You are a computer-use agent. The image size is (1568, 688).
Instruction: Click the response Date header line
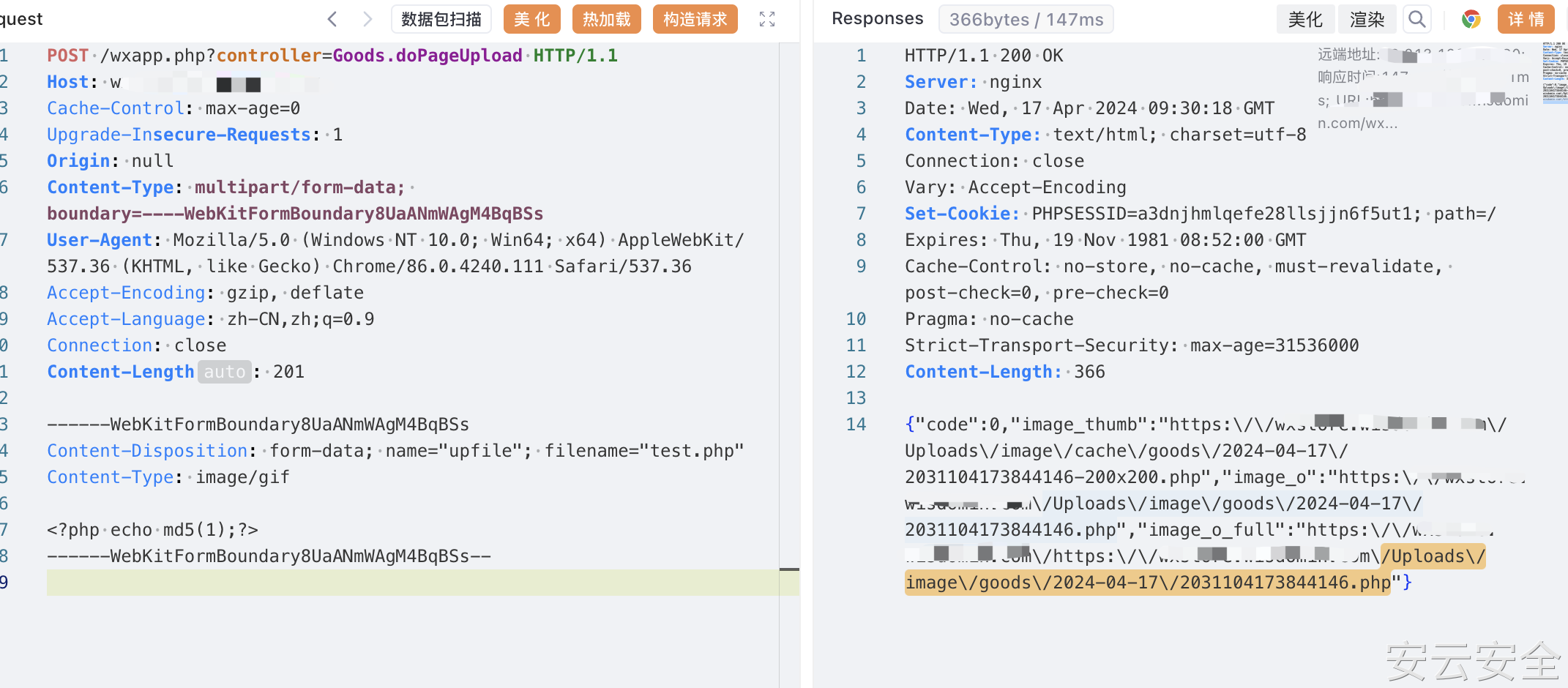[x=1090, y=108]
